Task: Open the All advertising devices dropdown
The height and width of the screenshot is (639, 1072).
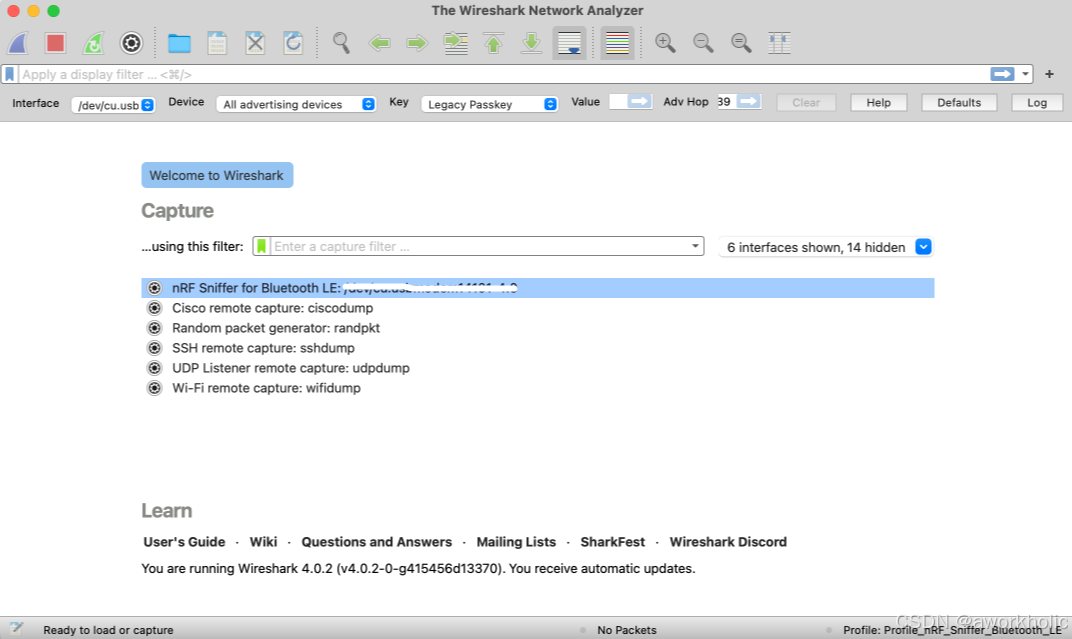Action: (x=297, y=104)
